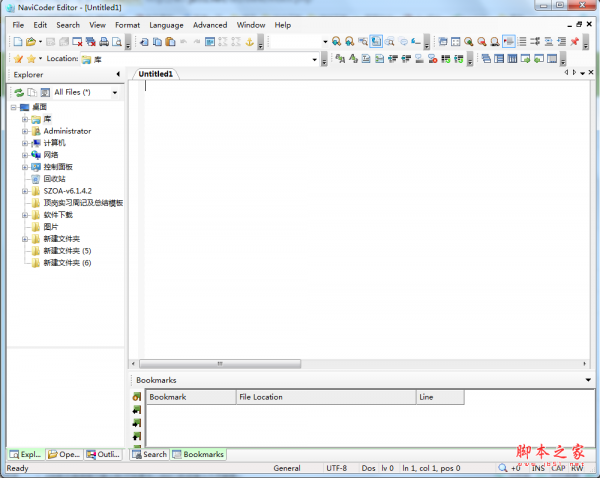The width and height of the screenshot is (600, 478).
Task: Collapse the Explorer panel with the left arrow
Action: 118,74
